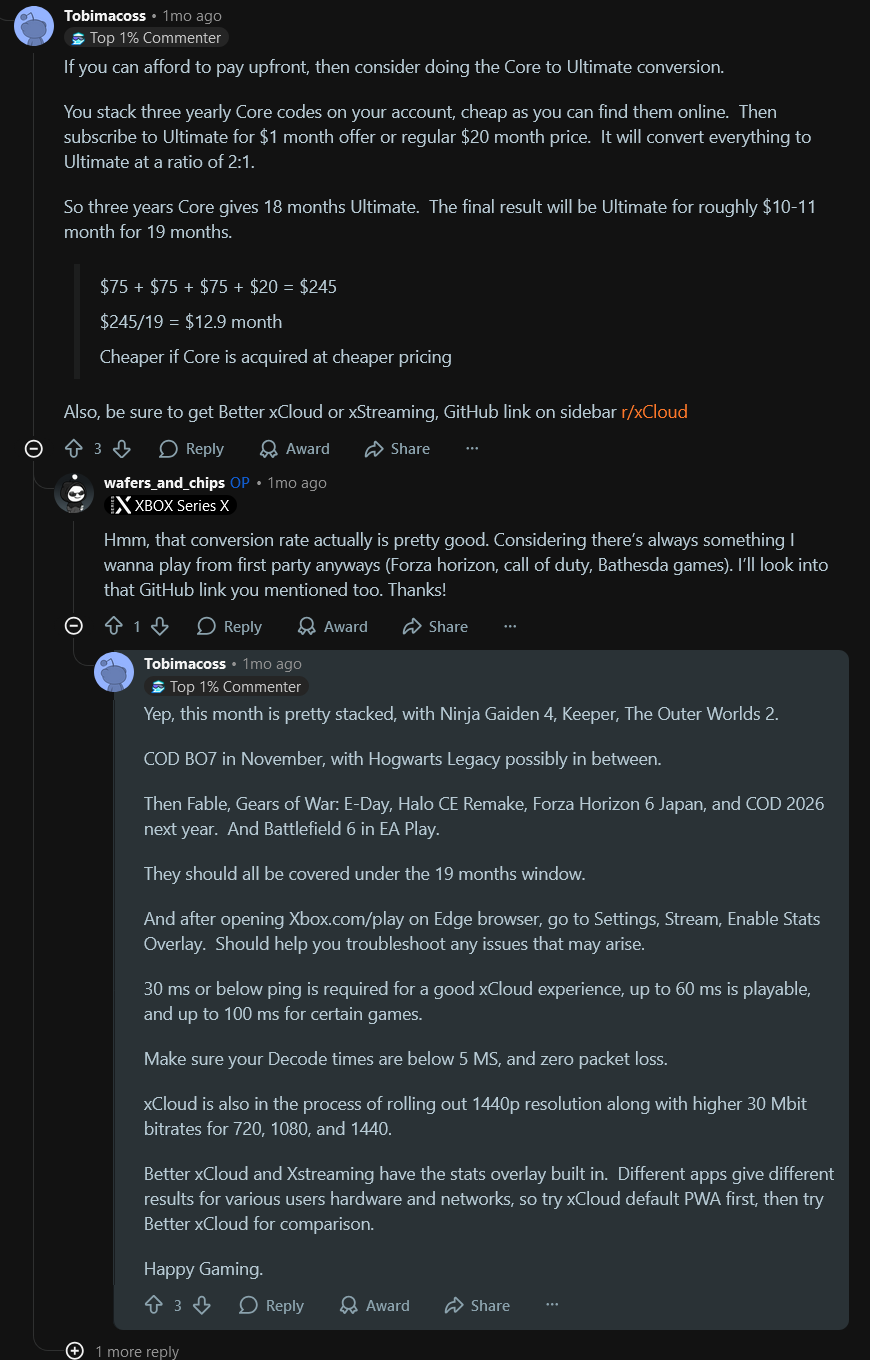Downvote the highlighted 'Happy Gaming' comment
Image resolution: width=870 pixels, height=1360 pixels.
(x=201, y=1305)
